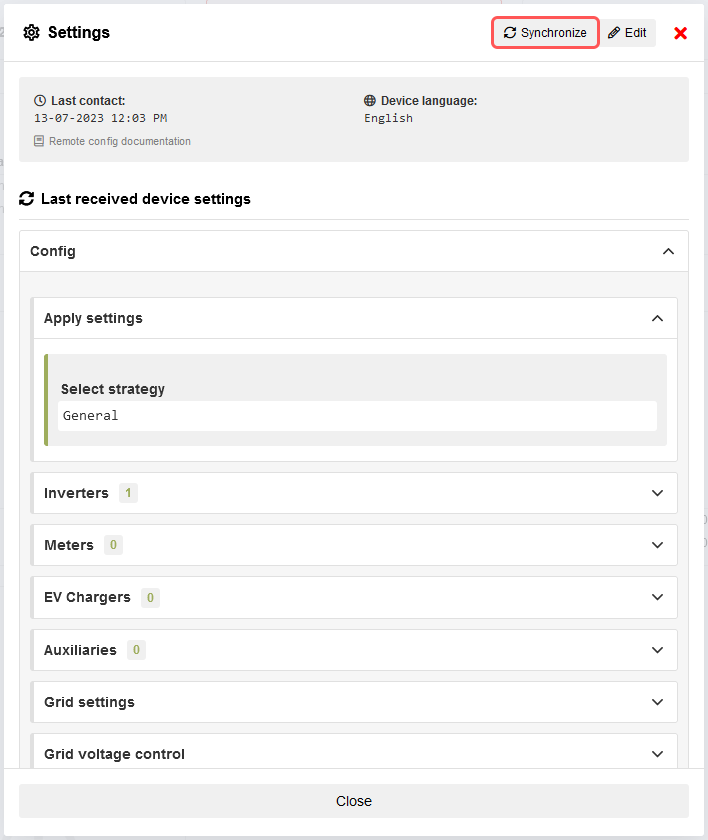The width and height of the screenshot is (708, 840).
Task: Click the Edit pencil button
Action: point(628,33)
